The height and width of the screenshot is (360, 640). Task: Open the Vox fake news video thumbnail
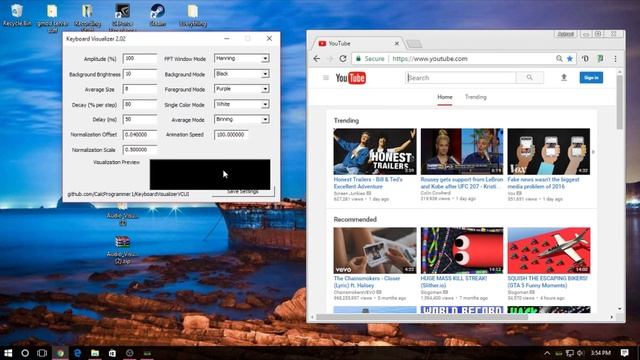pos(549,151)
